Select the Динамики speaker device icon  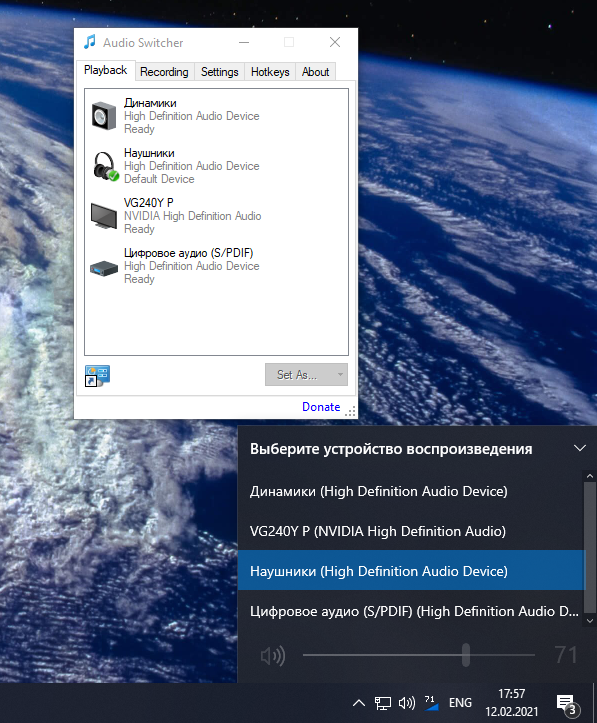[104, 116]
